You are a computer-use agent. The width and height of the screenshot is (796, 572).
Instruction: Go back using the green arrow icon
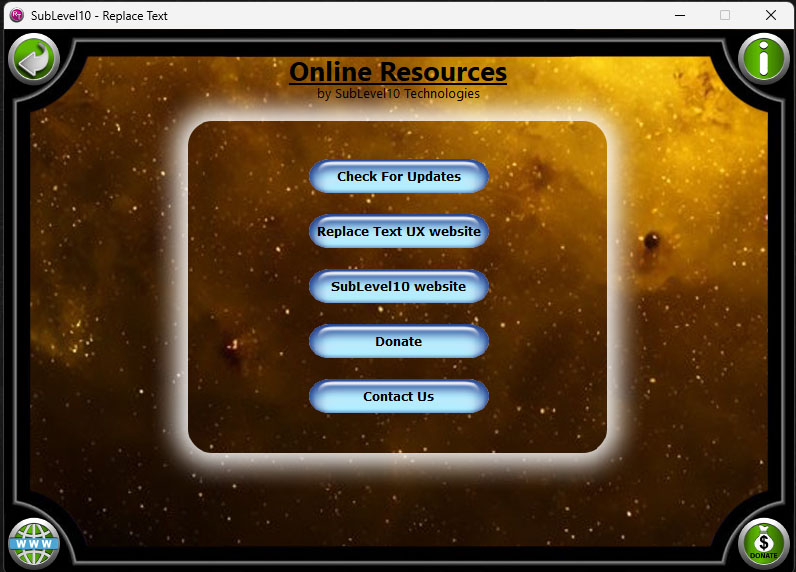click(x=34, y=59)
